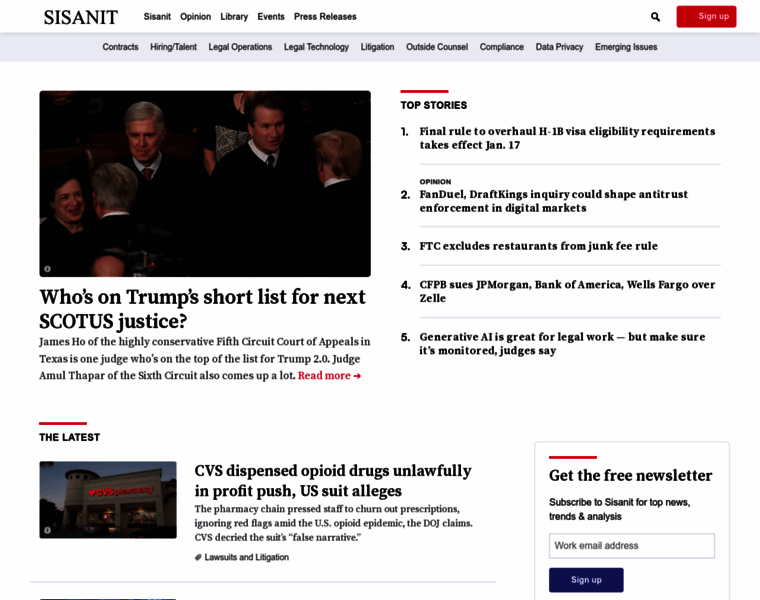
Task: Open the Library nav item
Action: pos(234,16)
